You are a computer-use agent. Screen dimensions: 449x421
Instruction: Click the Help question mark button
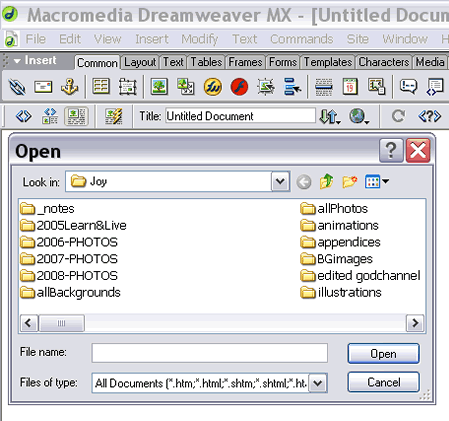click(x=391, y=151)
